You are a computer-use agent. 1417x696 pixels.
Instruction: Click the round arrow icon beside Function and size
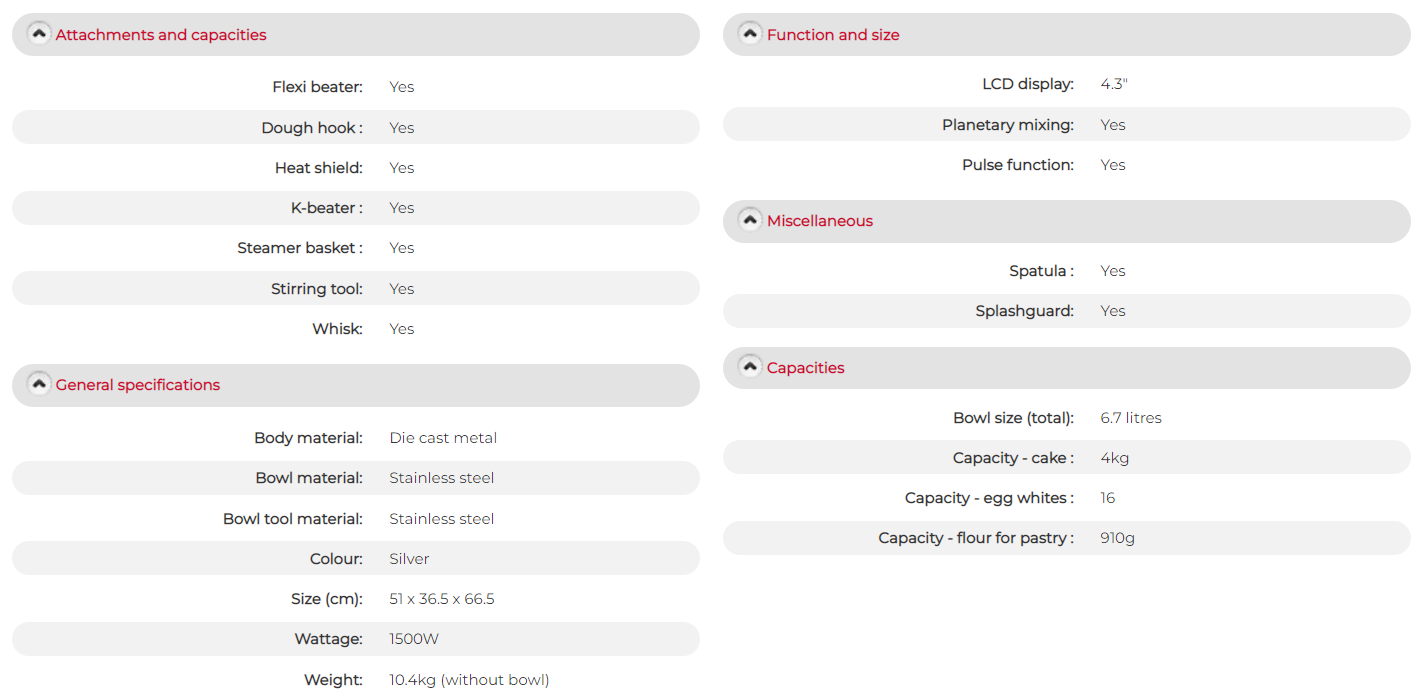(750, 33)
